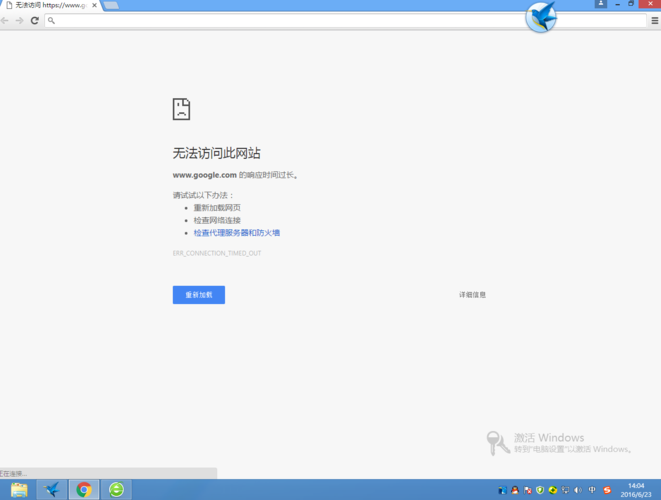This screenshot has height=500, width=661.
Task: Click inside the address bar field
Action: [346, 21]
